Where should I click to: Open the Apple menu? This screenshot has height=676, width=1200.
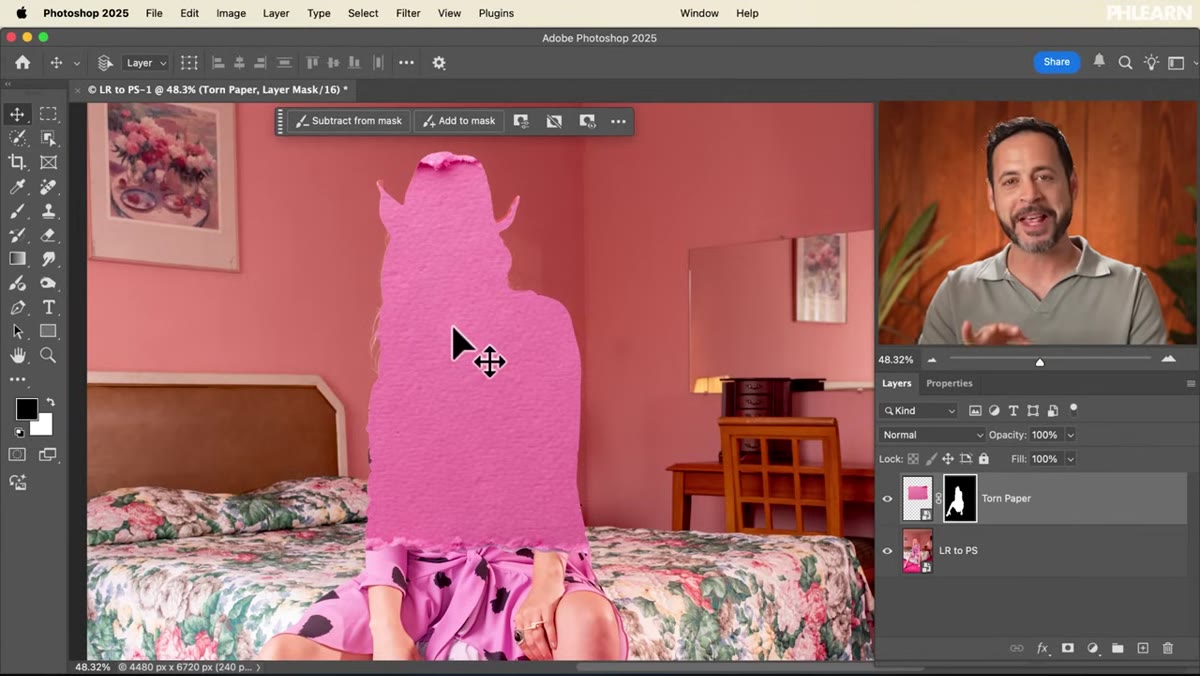(x=21, y=13)
